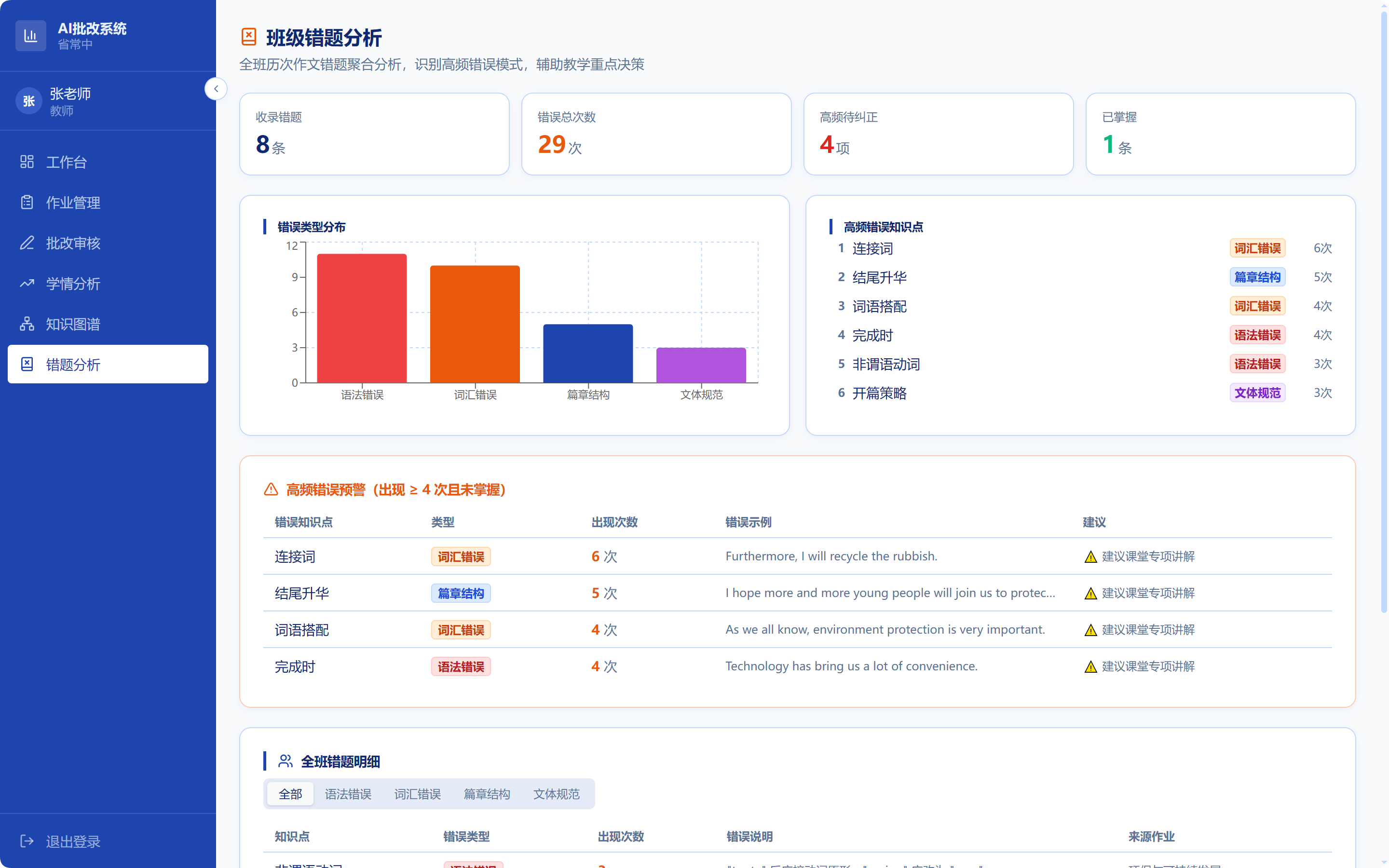Click the red 语法错误 bar in the chart

362,318
